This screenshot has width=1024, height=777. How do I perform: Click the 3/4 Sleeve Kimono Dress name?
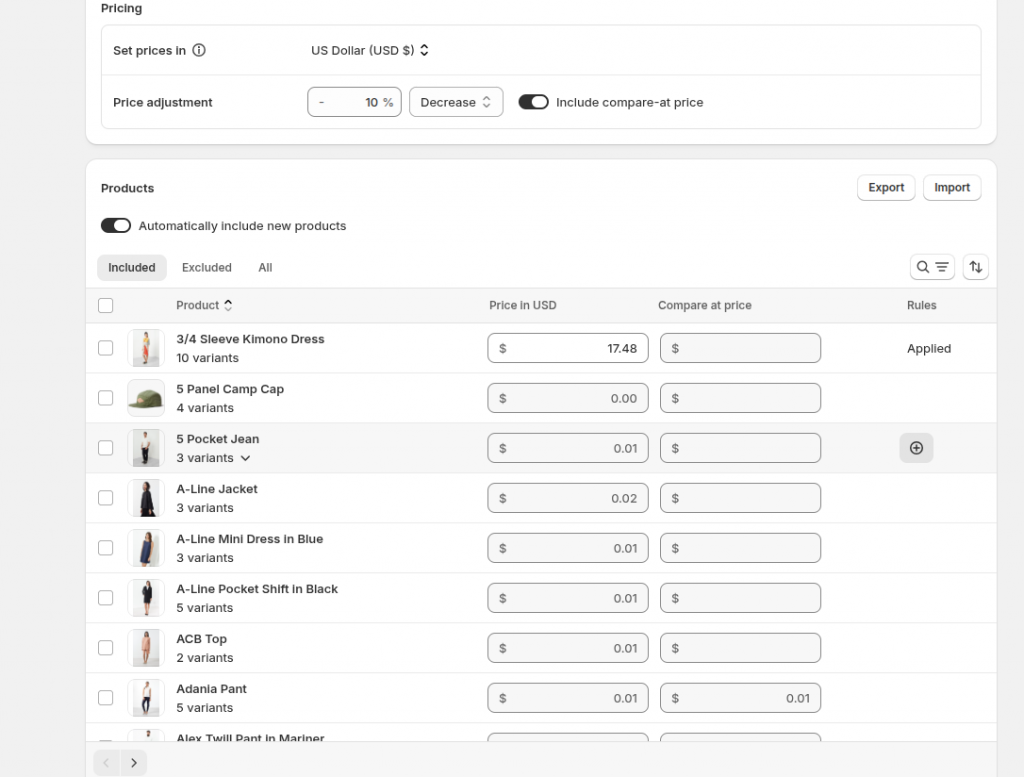pos(250,339)
